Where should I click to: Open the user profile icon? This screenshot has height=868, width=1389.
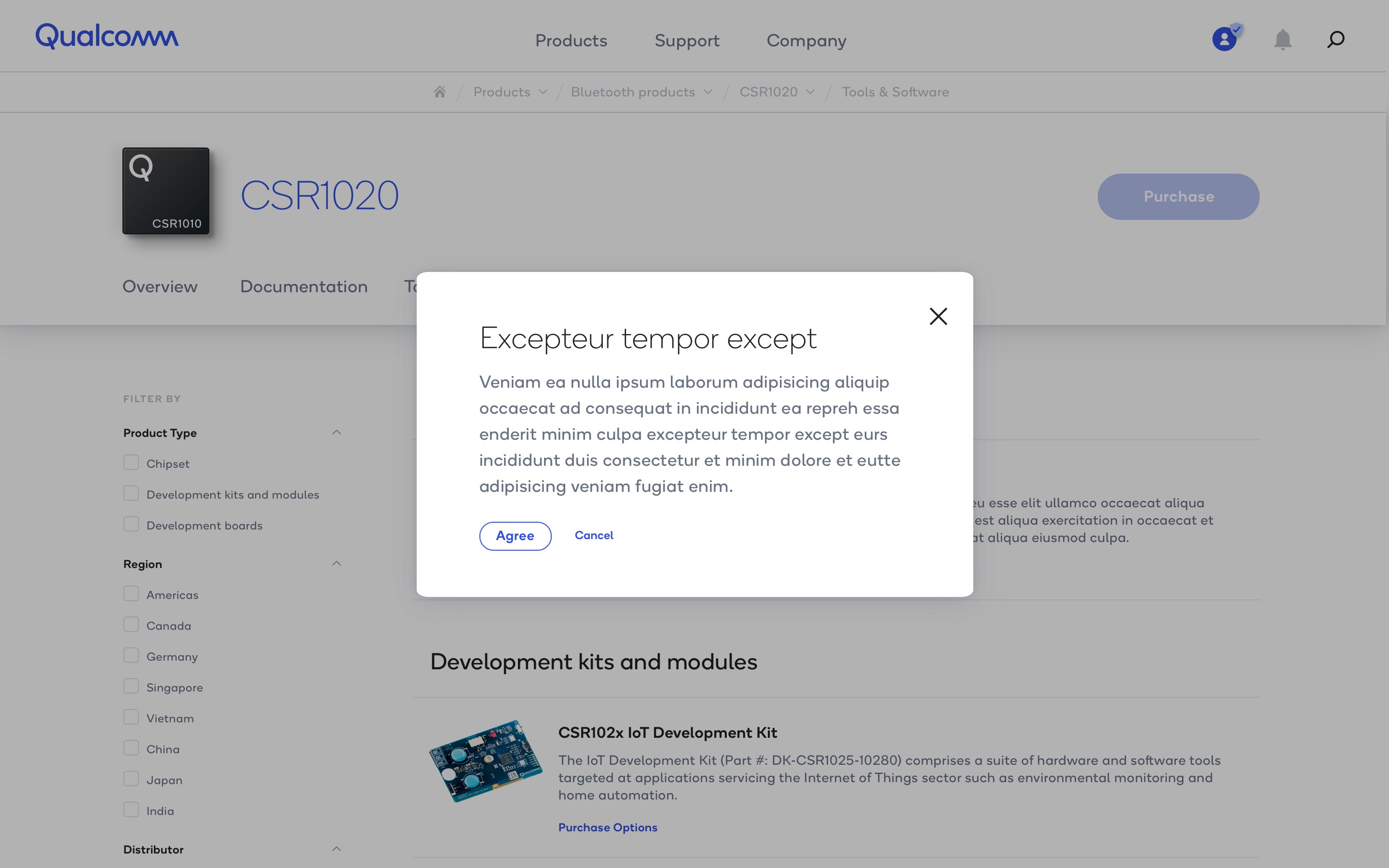click(x=1225, y=39)
